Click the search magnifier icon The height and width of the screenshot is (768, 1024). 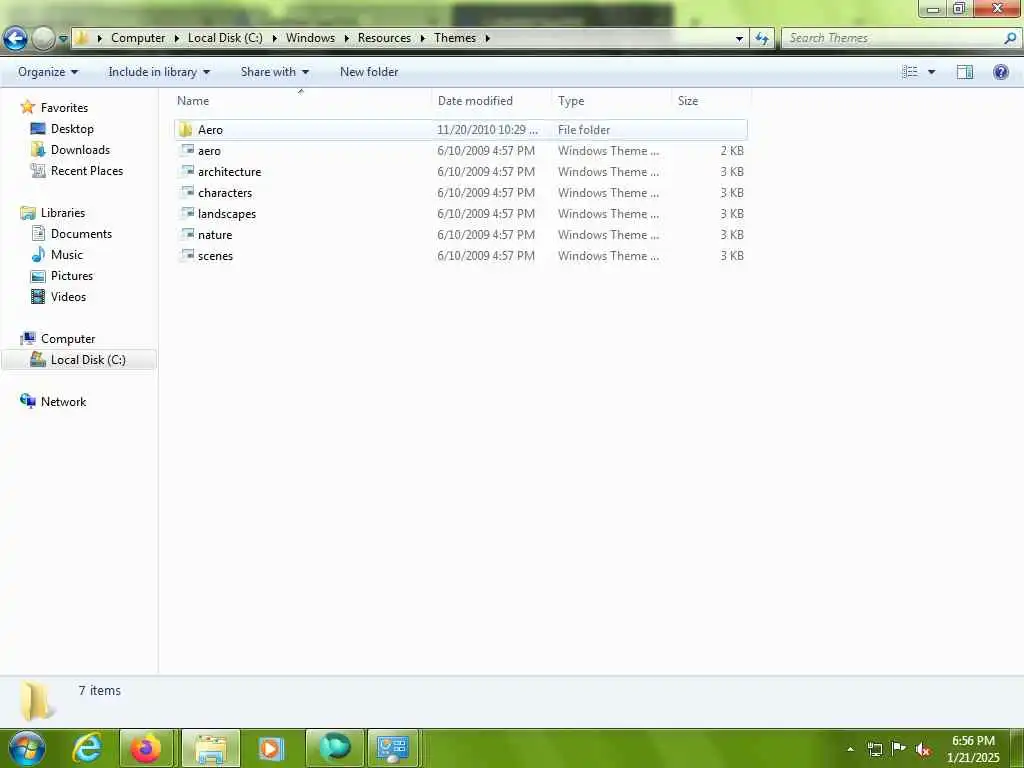click(x=1010, y=39)
